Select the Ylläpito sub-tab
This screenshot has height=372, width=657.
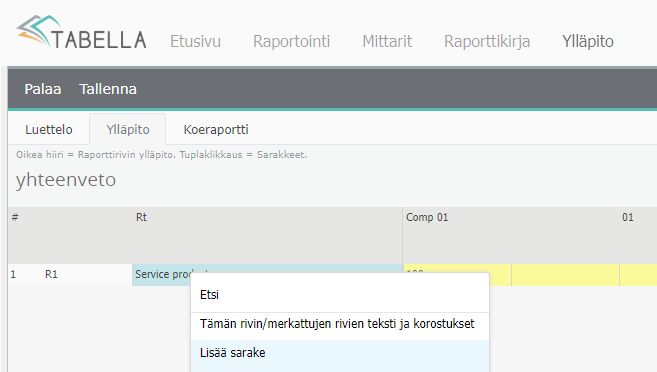click(128, 129)
